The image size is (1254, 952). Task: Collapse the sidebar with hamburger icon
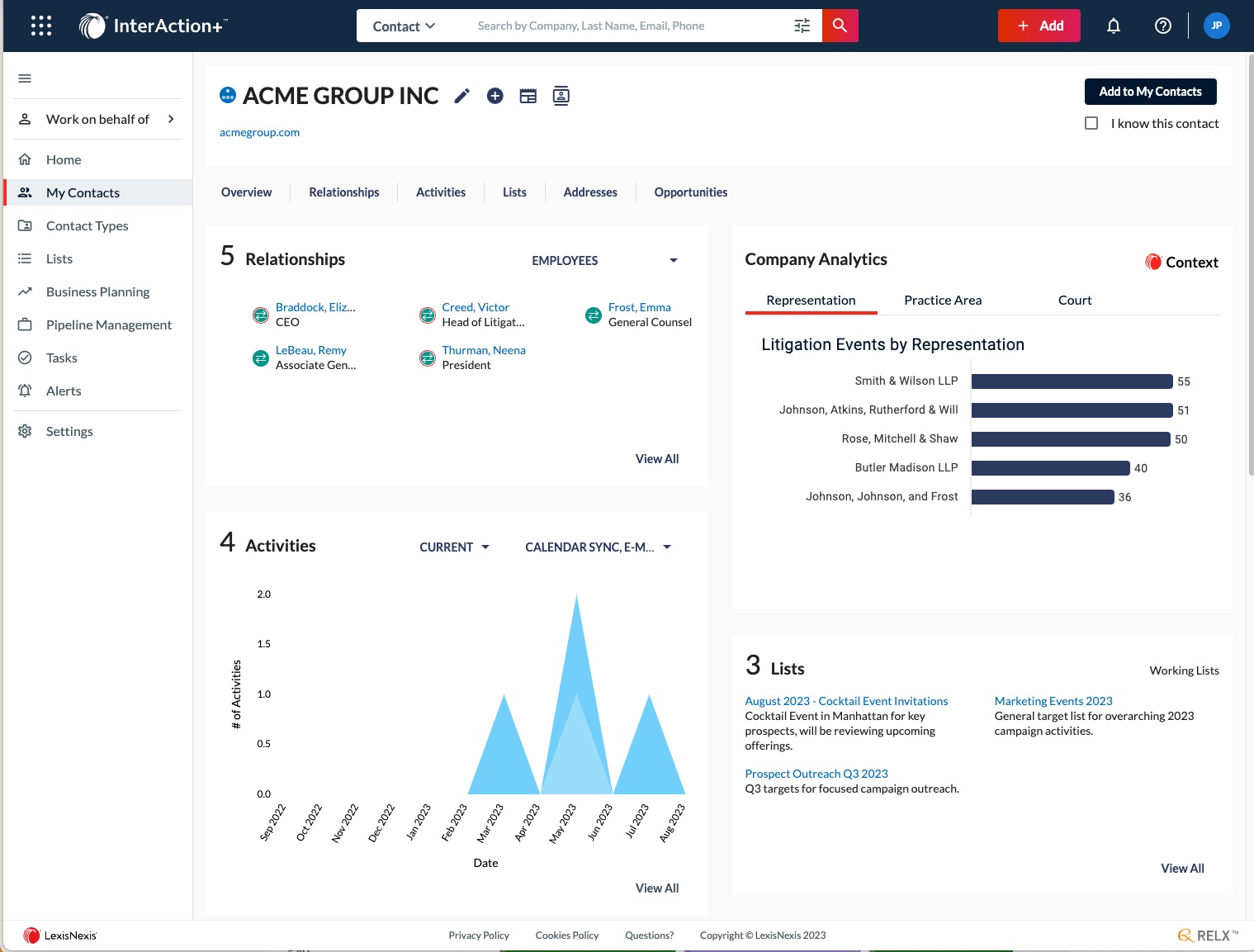tap(25, 78)
